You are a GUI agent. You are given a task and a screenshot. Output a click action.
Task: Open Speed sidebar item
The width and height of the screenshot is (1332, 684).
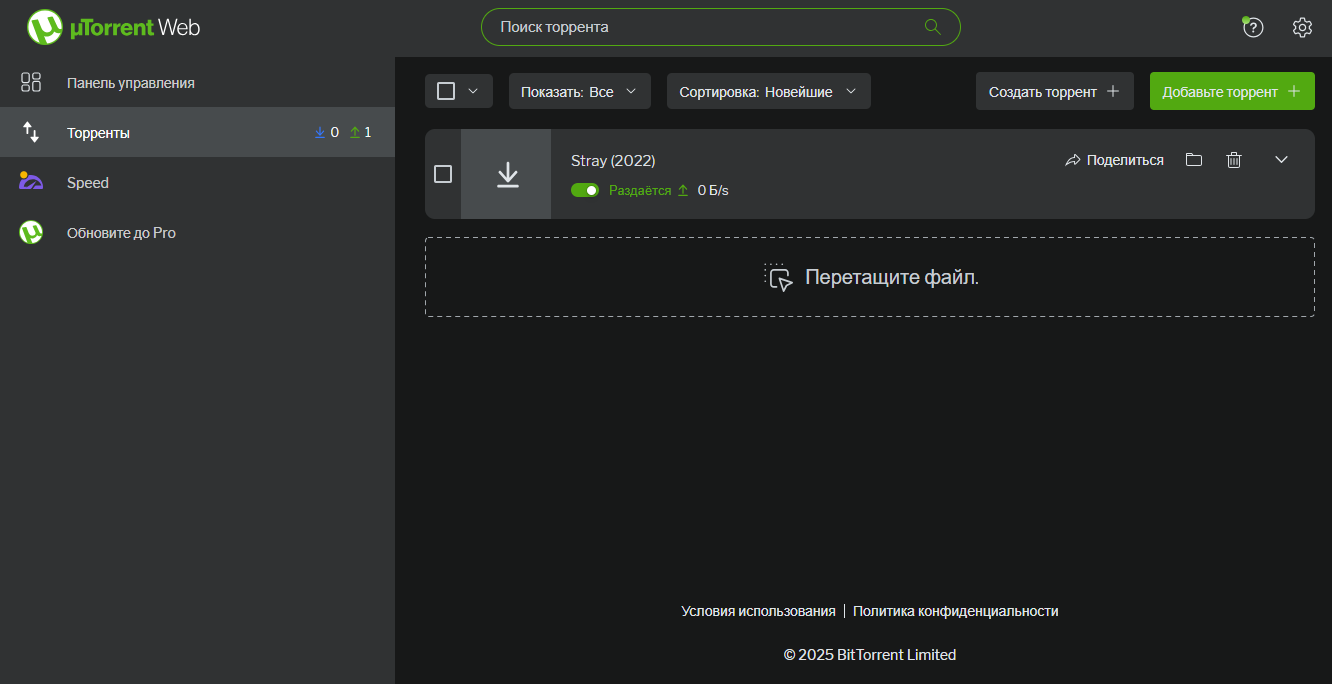pyautogui.click(x=197, y=182)
